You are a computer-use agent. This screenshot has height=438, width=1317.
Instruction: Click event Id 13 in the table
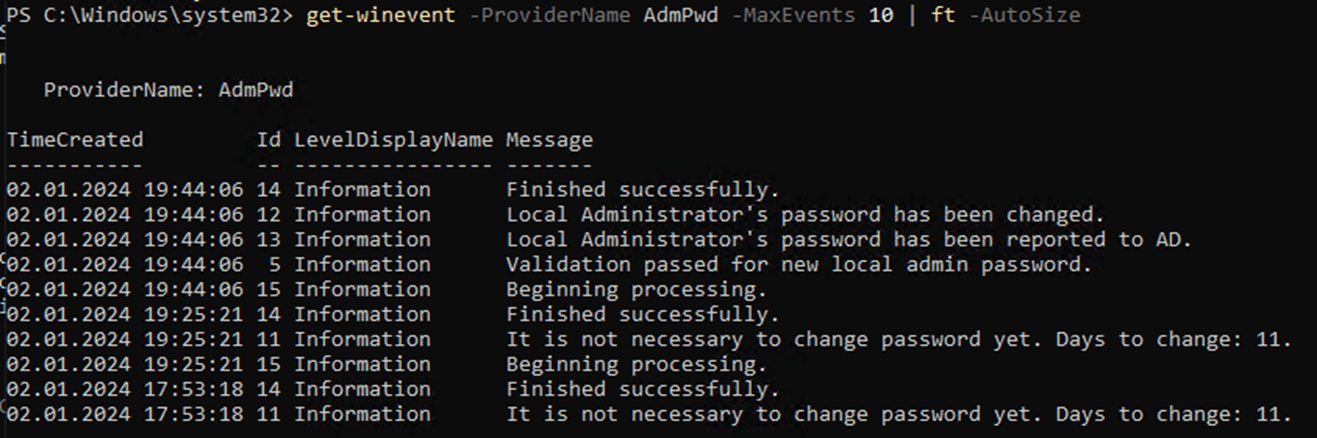(269, 240)
